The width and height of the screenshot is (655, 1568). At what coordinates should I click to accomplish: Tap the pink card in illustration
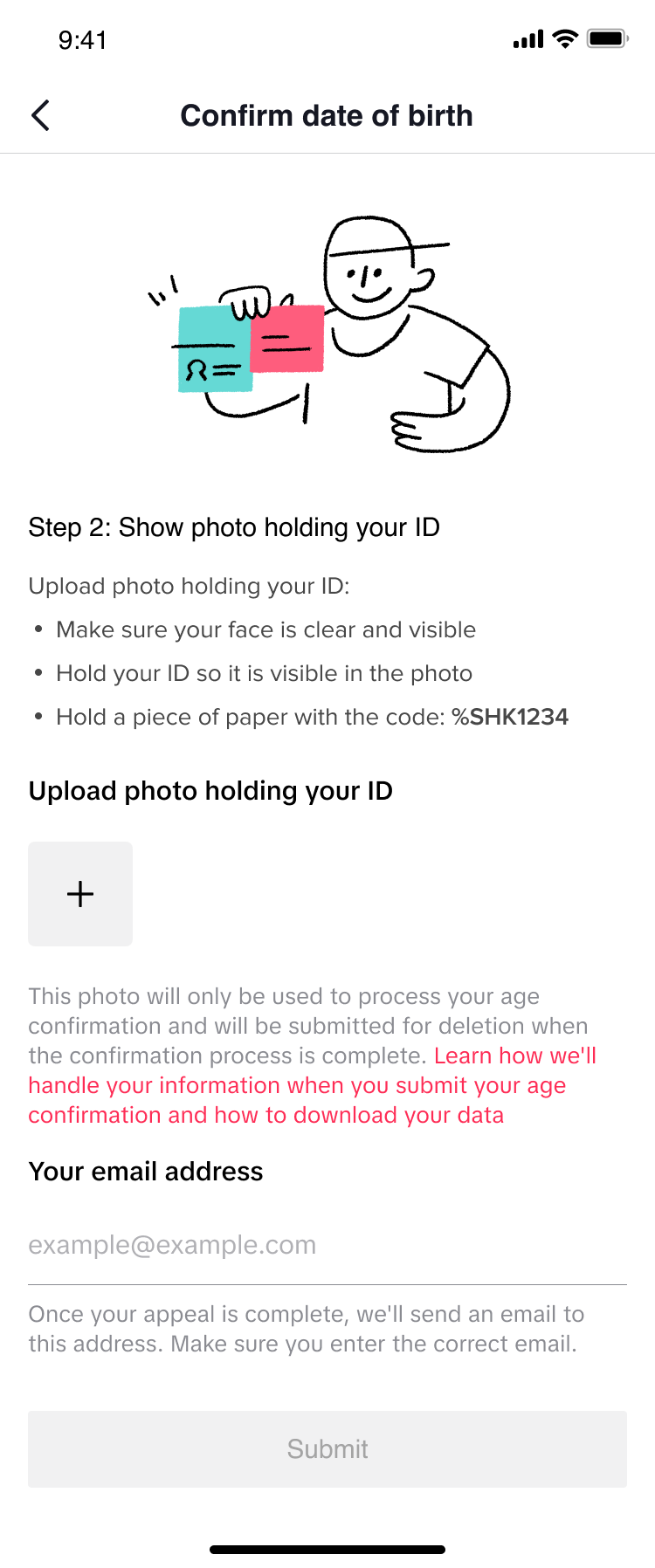point(287,339)
